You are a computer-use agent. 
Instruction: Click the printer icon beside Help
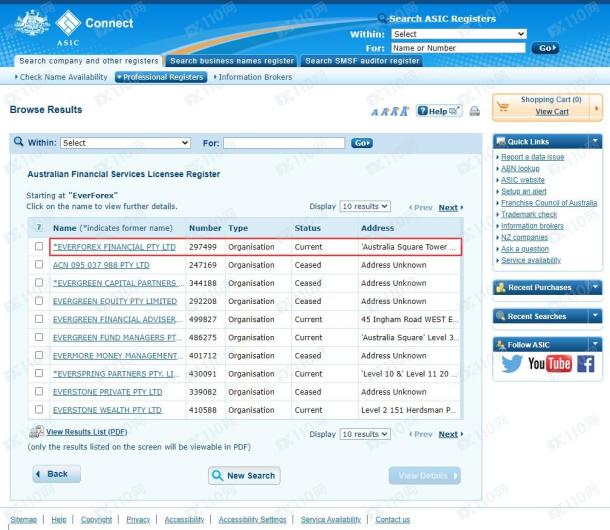click(x=474, y=110)
